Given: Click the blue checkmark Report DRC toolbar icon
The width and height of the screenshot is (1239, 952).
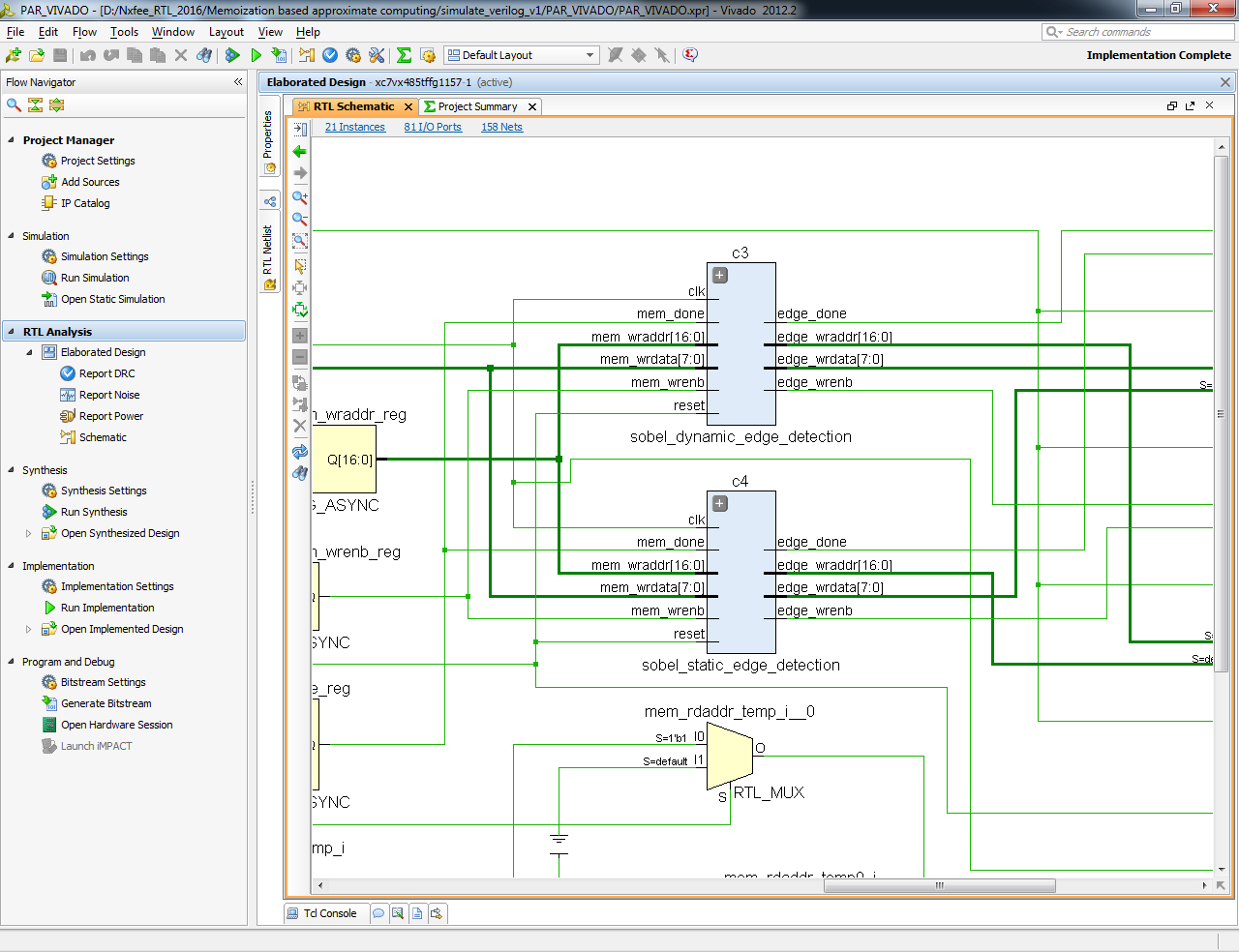Looking at the screenshot, I should coord(330,55).
